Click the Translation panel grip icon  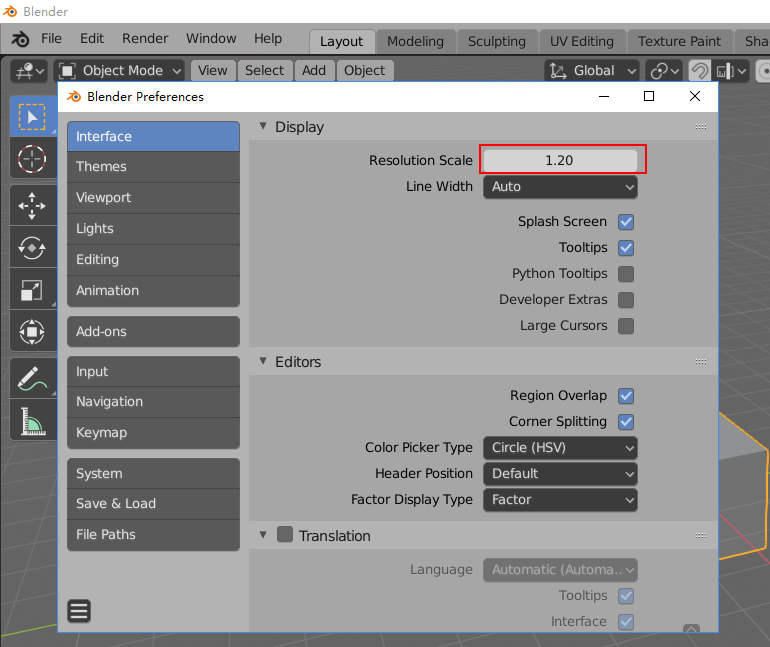701,536
